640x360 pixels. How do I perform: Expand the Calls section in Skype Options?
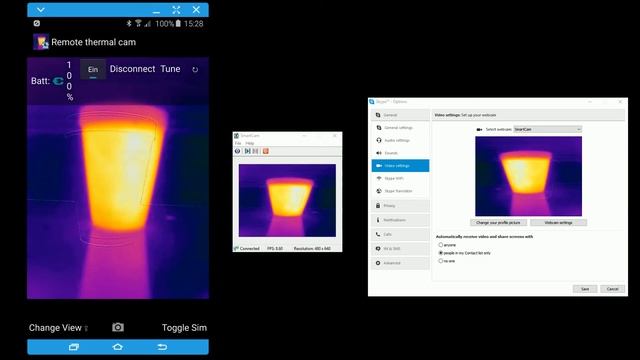pyautogui.click(x=400, y=234)
